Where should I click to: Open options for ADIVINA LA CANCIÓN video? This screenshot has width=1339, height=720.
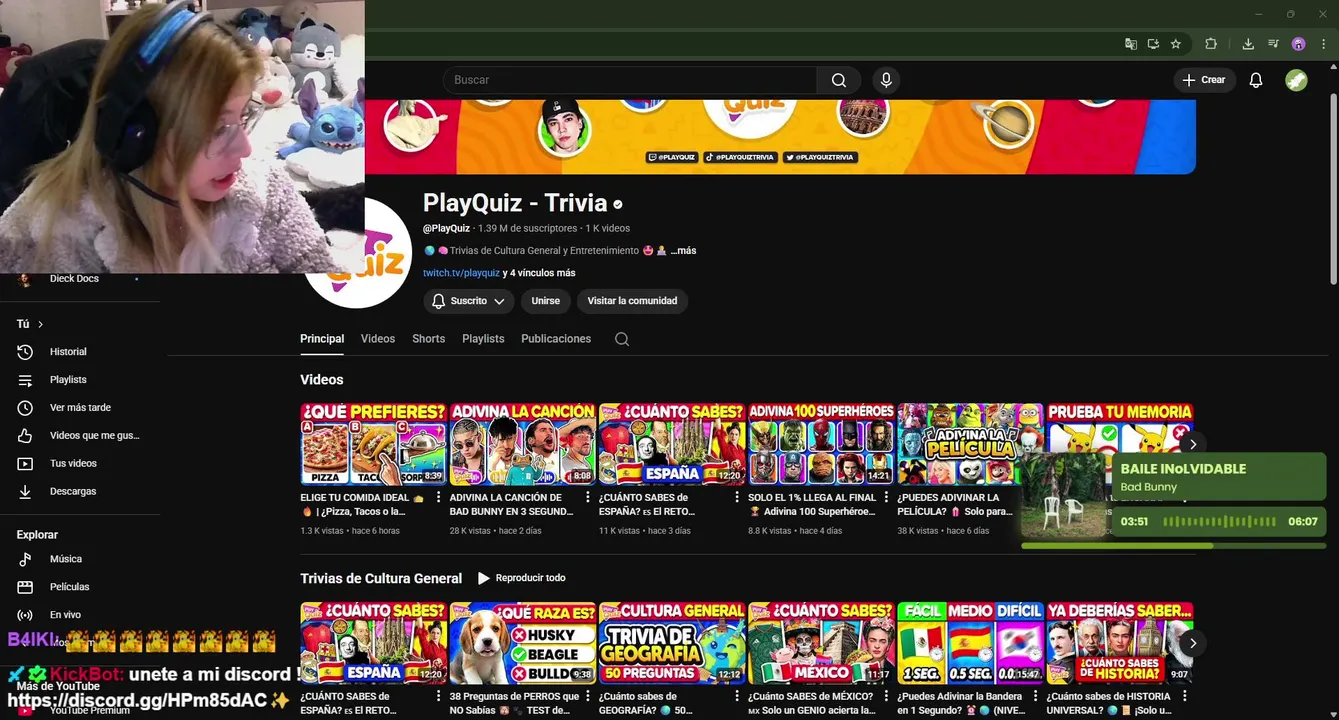pos(587,497)
